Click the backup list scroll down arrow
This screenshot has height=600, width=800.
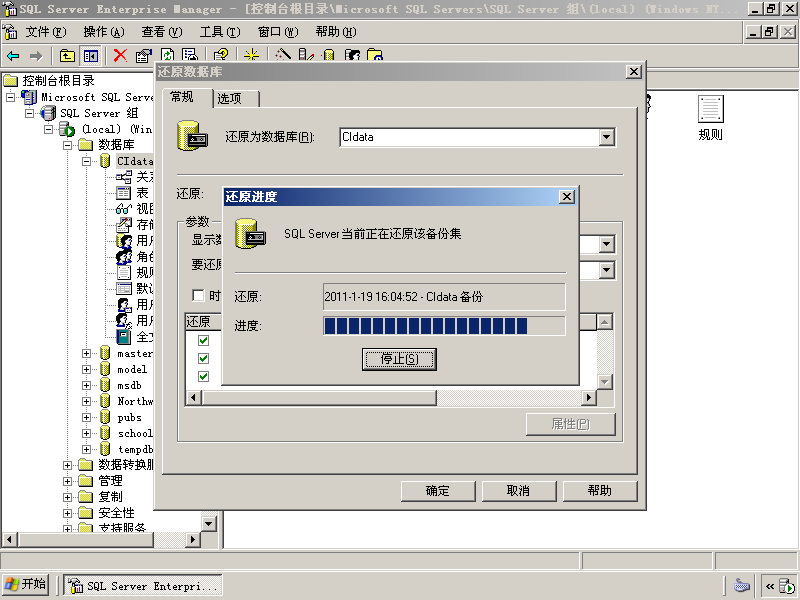pyautogui.click(x=605, y=381)
